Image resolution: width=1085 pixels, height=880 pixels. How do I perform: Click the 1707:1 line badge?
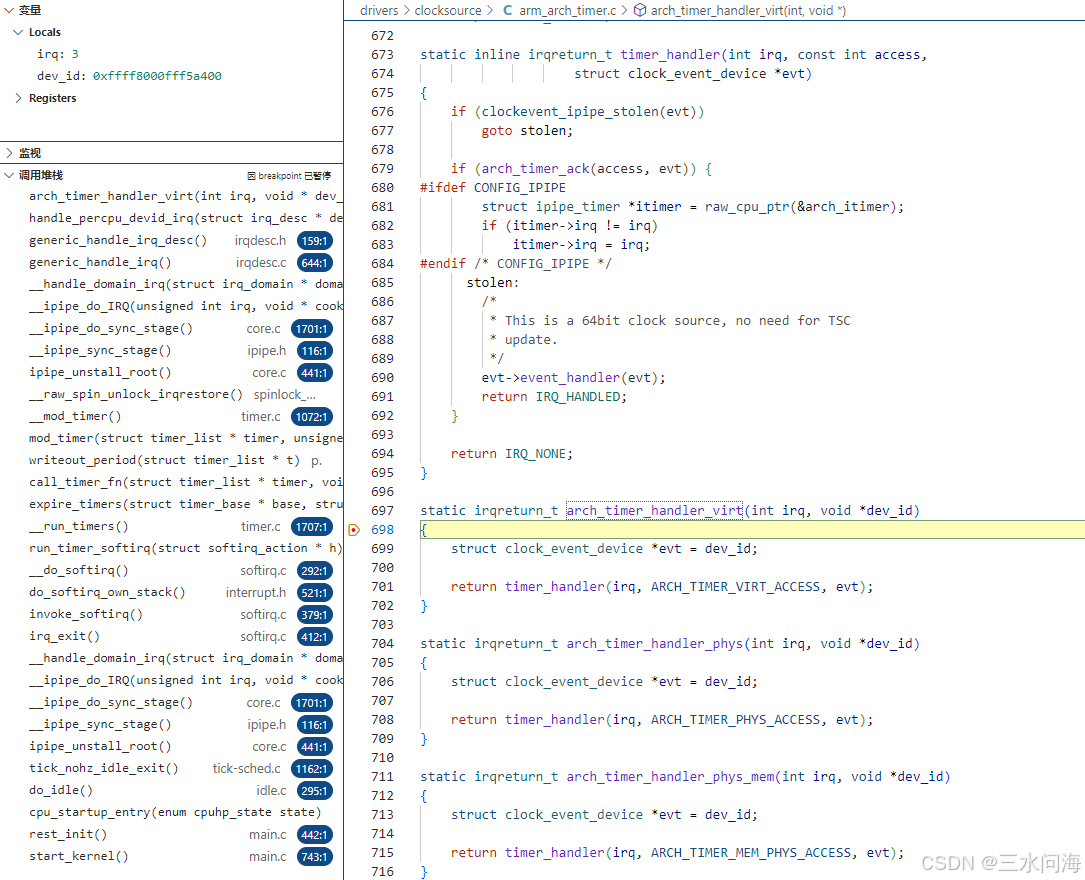pos(311,527)
